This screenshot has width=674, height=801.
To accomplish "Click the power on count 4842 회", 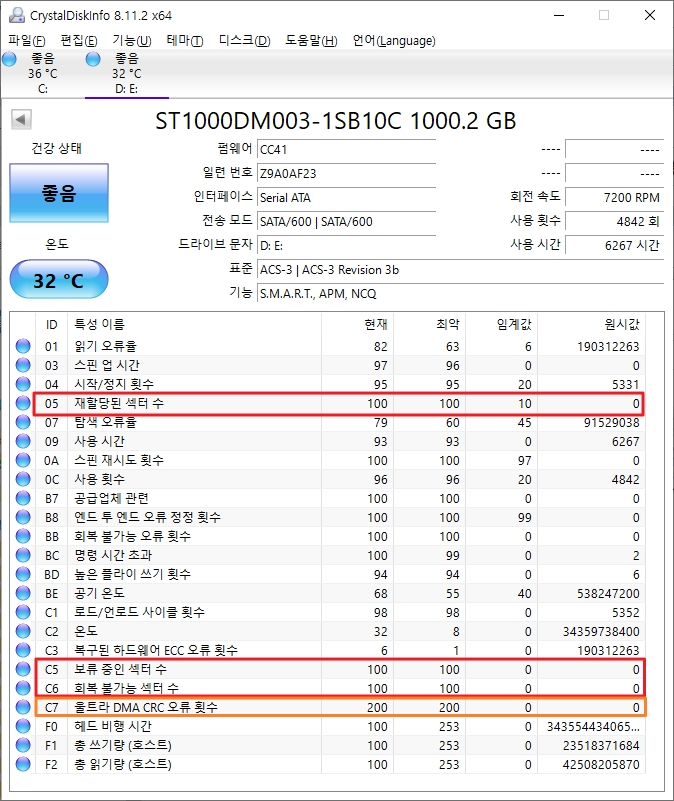I will tap(614, 222).
